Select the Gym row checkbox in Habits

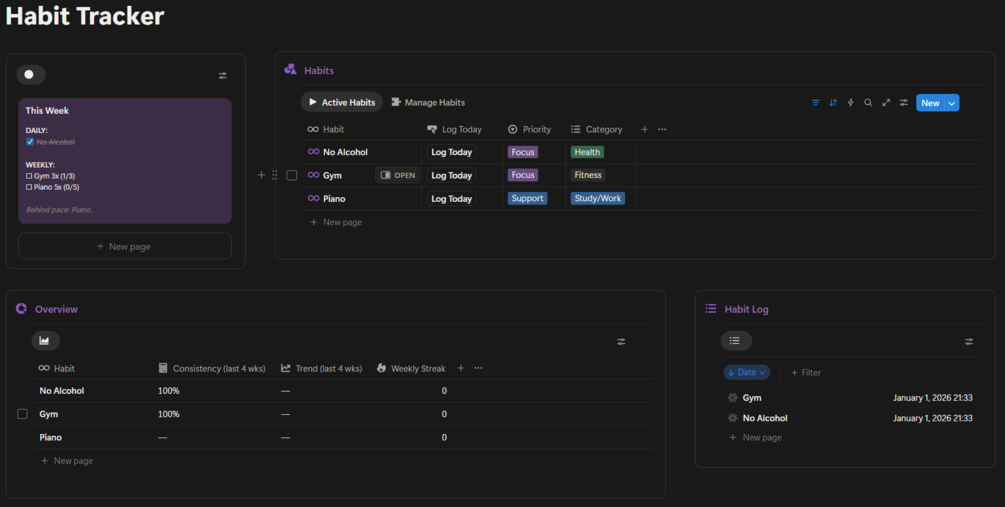292,175
